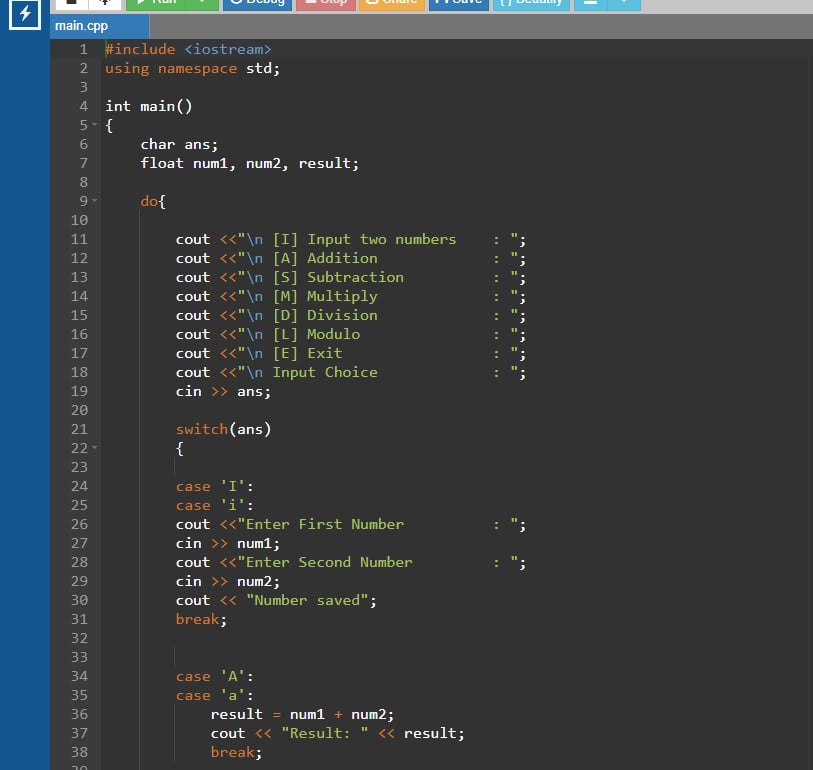
Task: Fold the switch block at line 22
Action: tap(95, 448)
